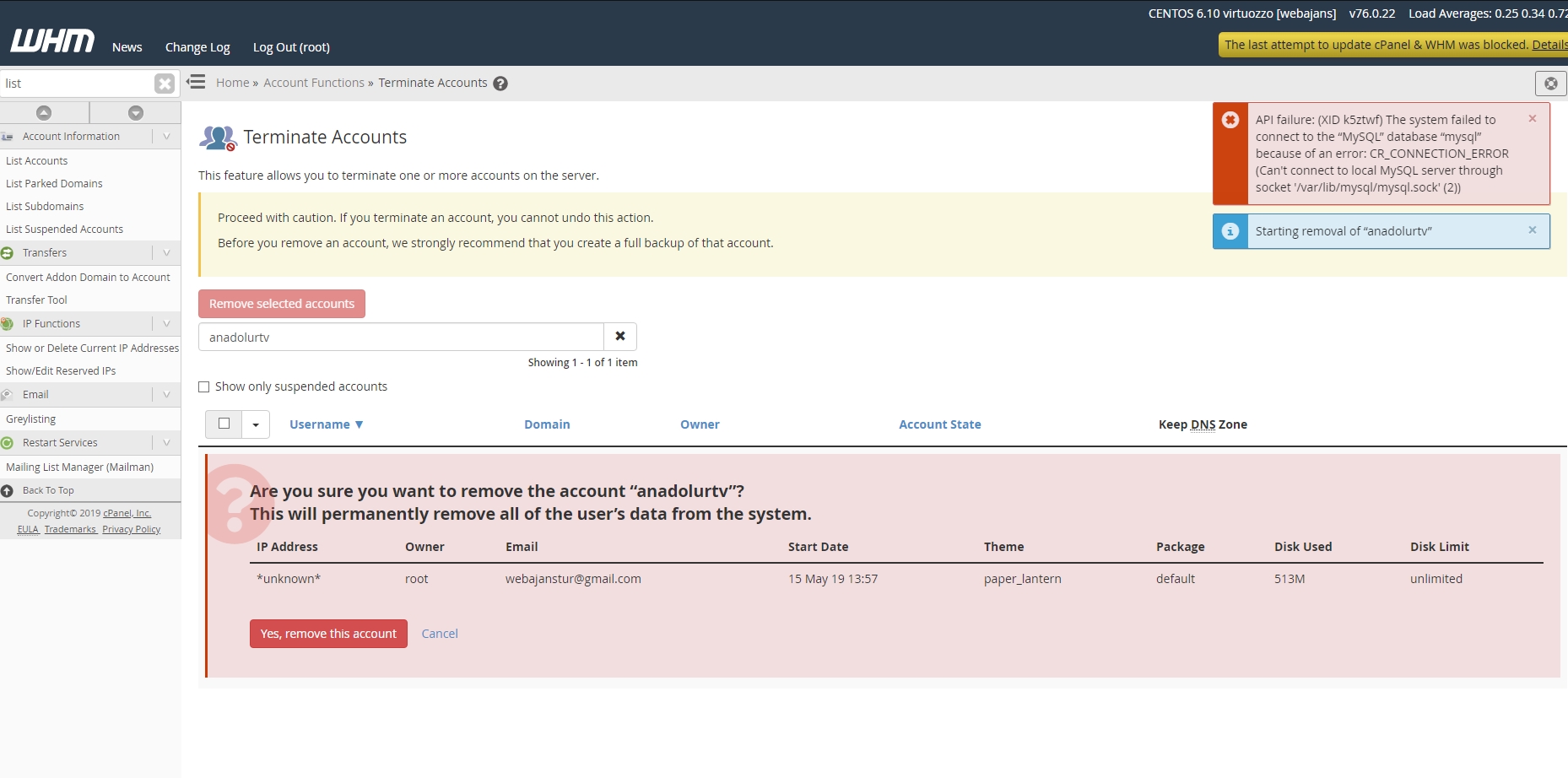Log Out of root session
Image resolution: width=1568 pixels, height=778 pixels.
pyautogui.click(x=291, y=47)
